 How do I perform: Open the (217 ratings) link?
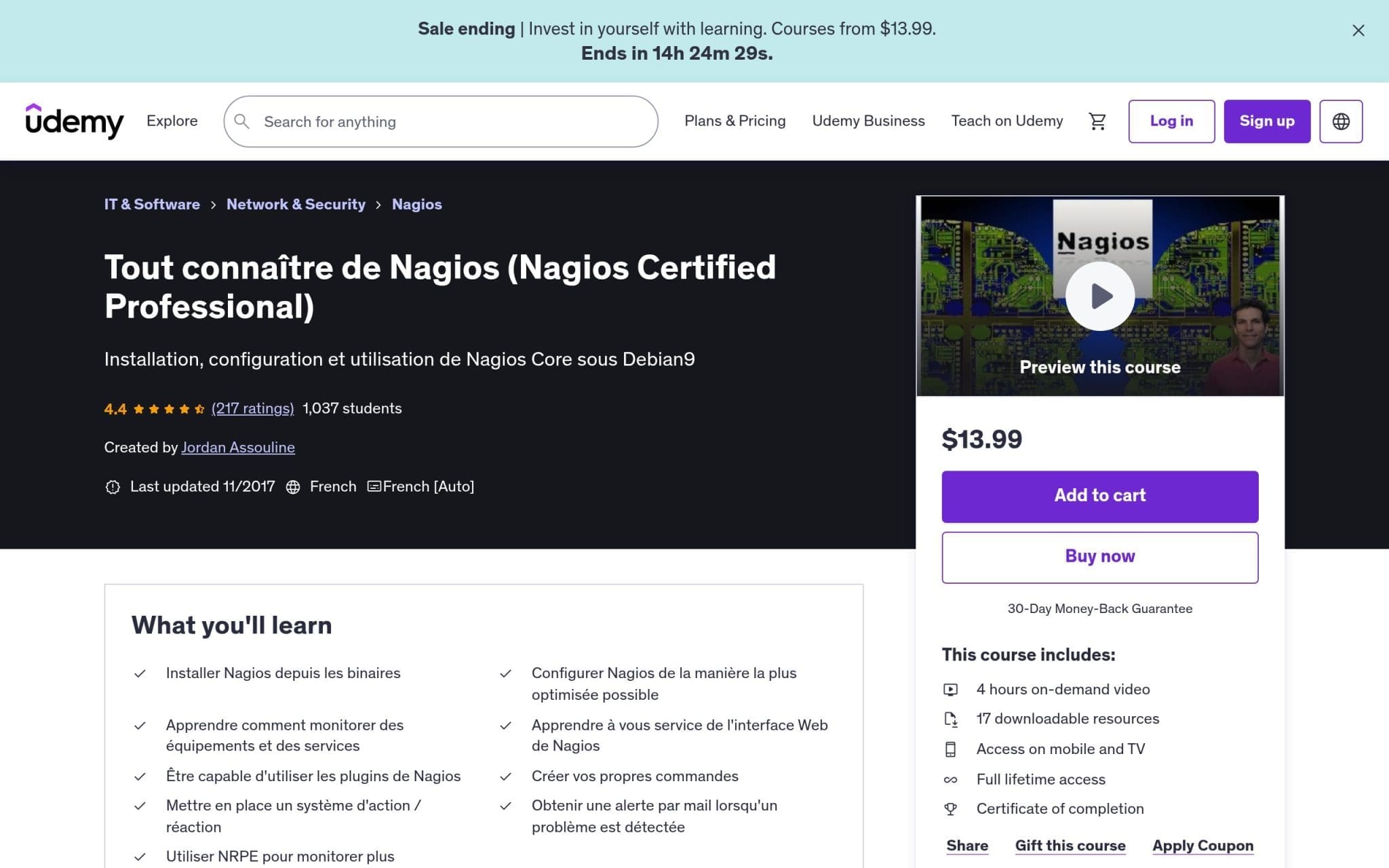pyautogui.click(x=252, y=408)
